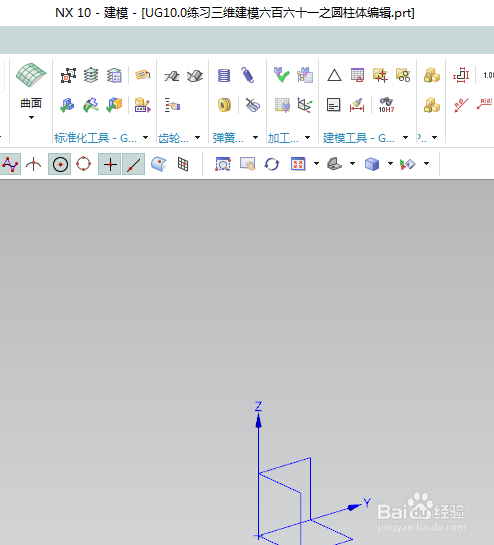Expand the 弹簧 group dropdown

[256, 138]
